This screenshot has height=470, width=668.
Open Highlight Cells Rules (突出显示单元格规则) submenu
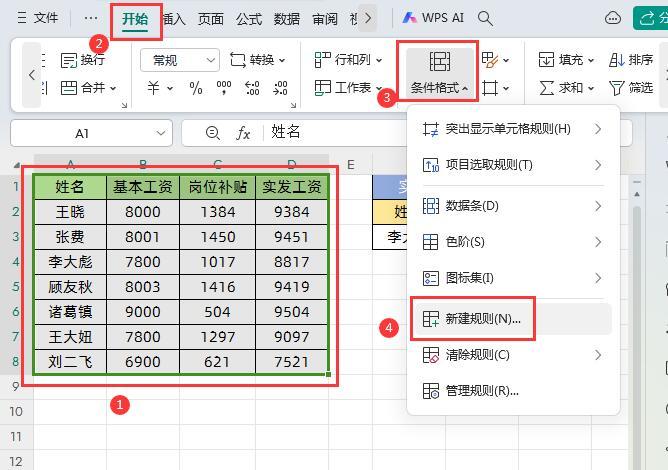point(510,129)
